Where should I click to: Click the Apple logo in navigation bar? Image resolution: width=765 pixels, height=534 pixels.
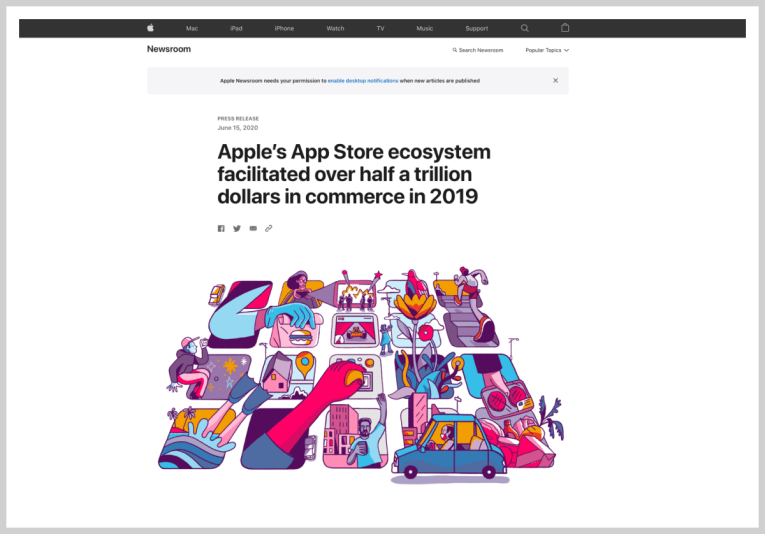tap(151, 28)
